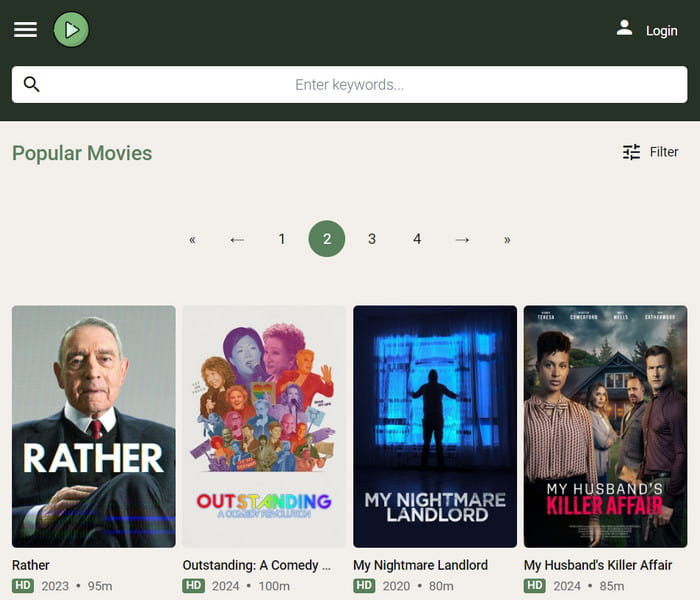
Task: Jump to first page with « button
Action: click(x=192, y=239)
